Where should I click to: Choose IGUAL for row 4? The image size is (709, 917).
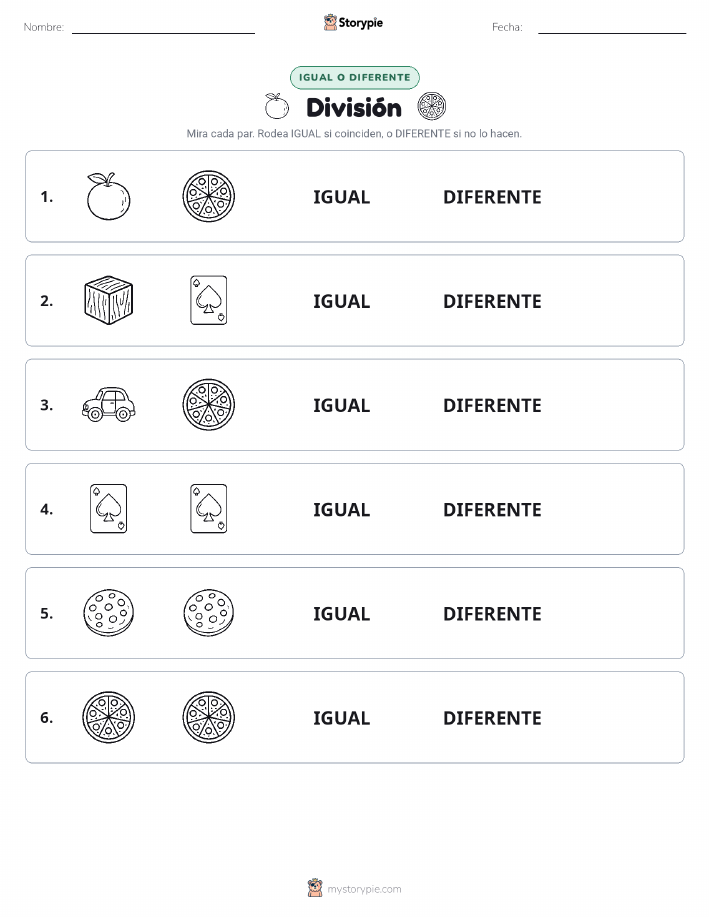(x=342, y=509)
